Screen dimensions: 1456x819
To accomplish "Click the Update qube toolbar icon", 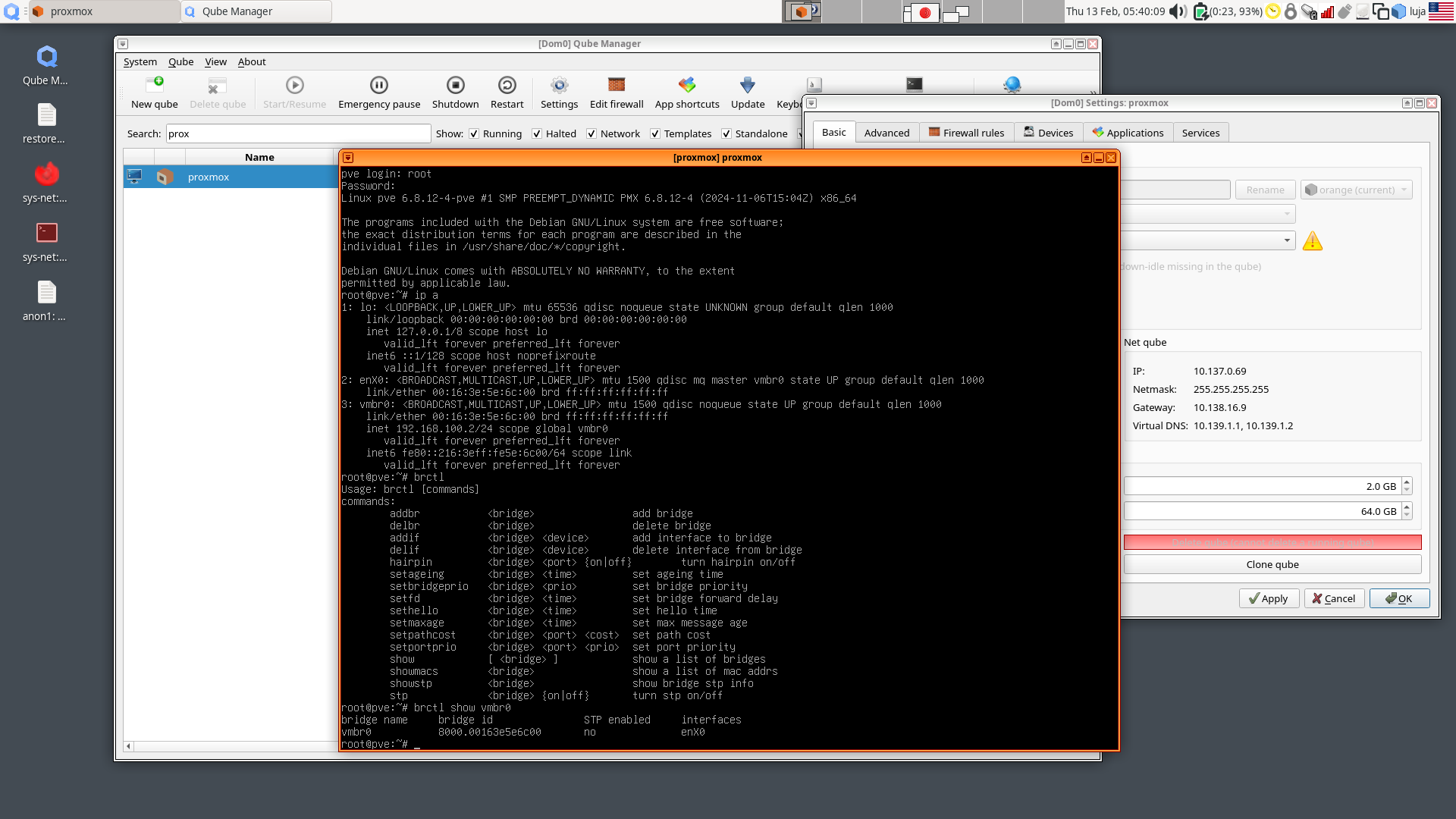I will click(748, 93).
